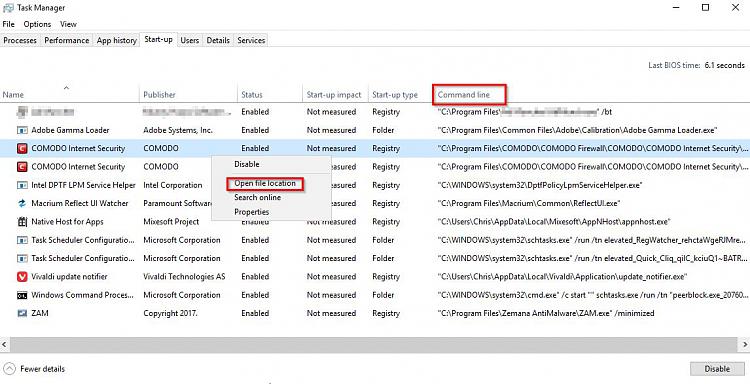This screenshot has height=384, width=750.
Task: Sort by the Start-up type column header
Action: click(x=401, y=94)
